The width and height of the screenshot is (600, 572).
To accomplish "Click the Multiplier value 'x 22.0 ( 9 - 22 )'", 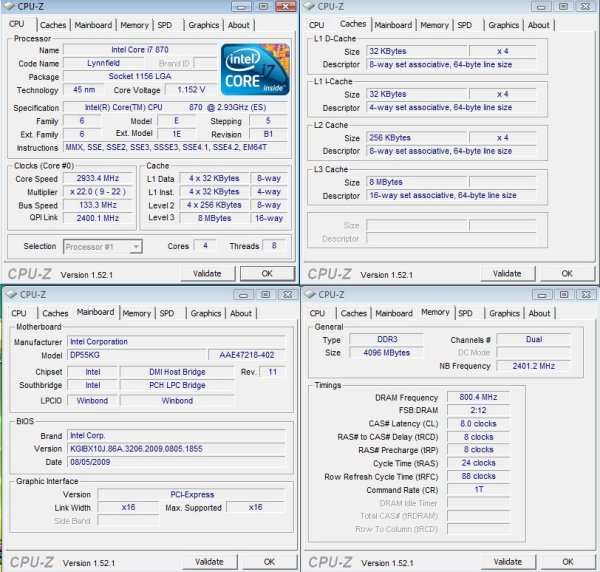I will click(98, 192).
